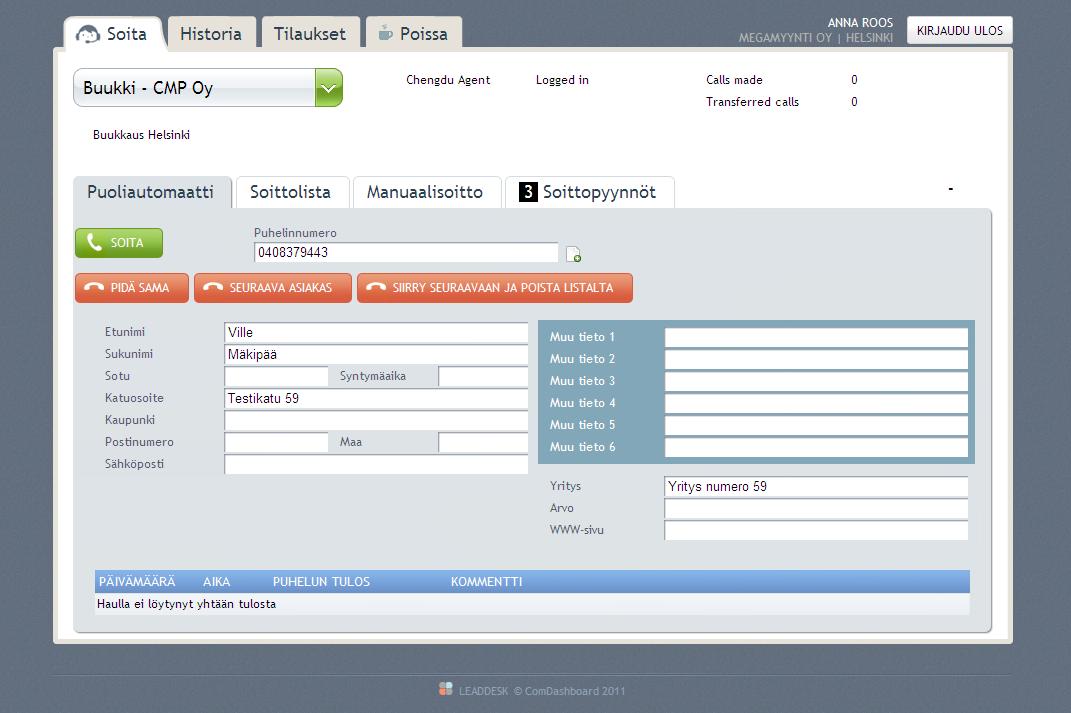Click the KIRJAUDU ULOS logout button
The height and width of the screenshot is (713, 1071).
pyautogui.click(x=959, y=31)
